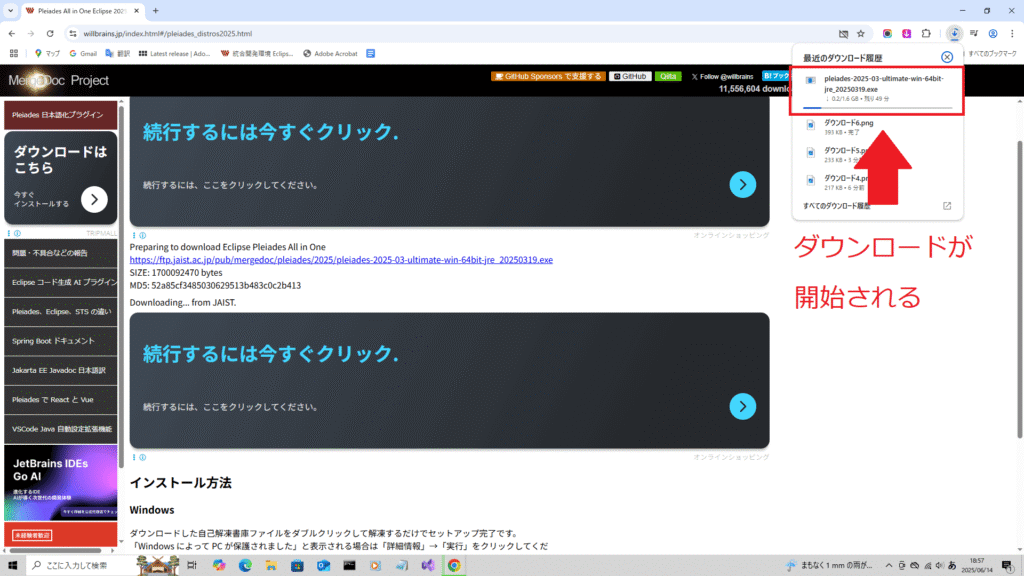Close the recent downloads popup
1024x576 pixels.
(x=946, y=57)
